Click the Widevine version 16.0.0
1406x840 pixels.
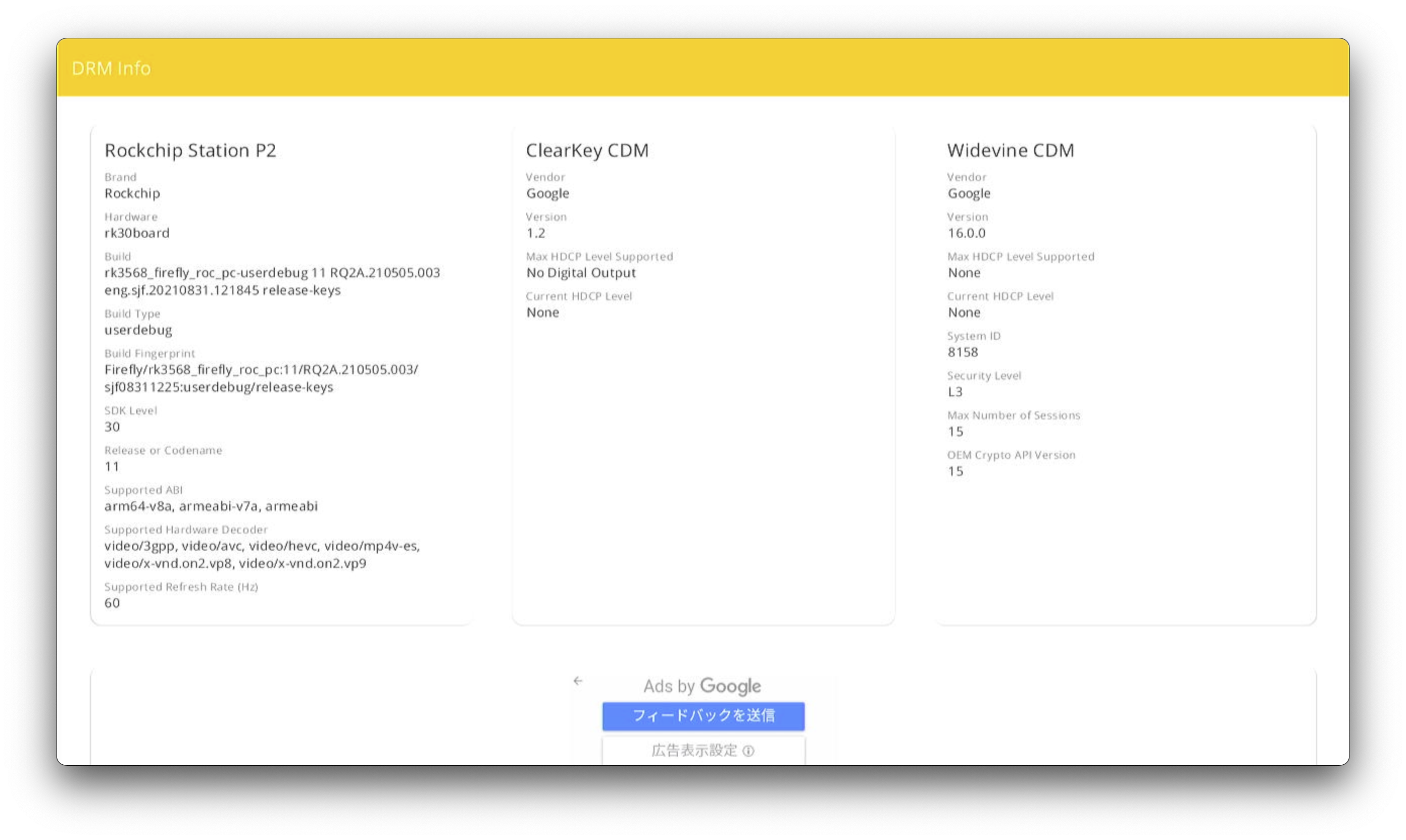pyautogui.click(x=967, y=233)
